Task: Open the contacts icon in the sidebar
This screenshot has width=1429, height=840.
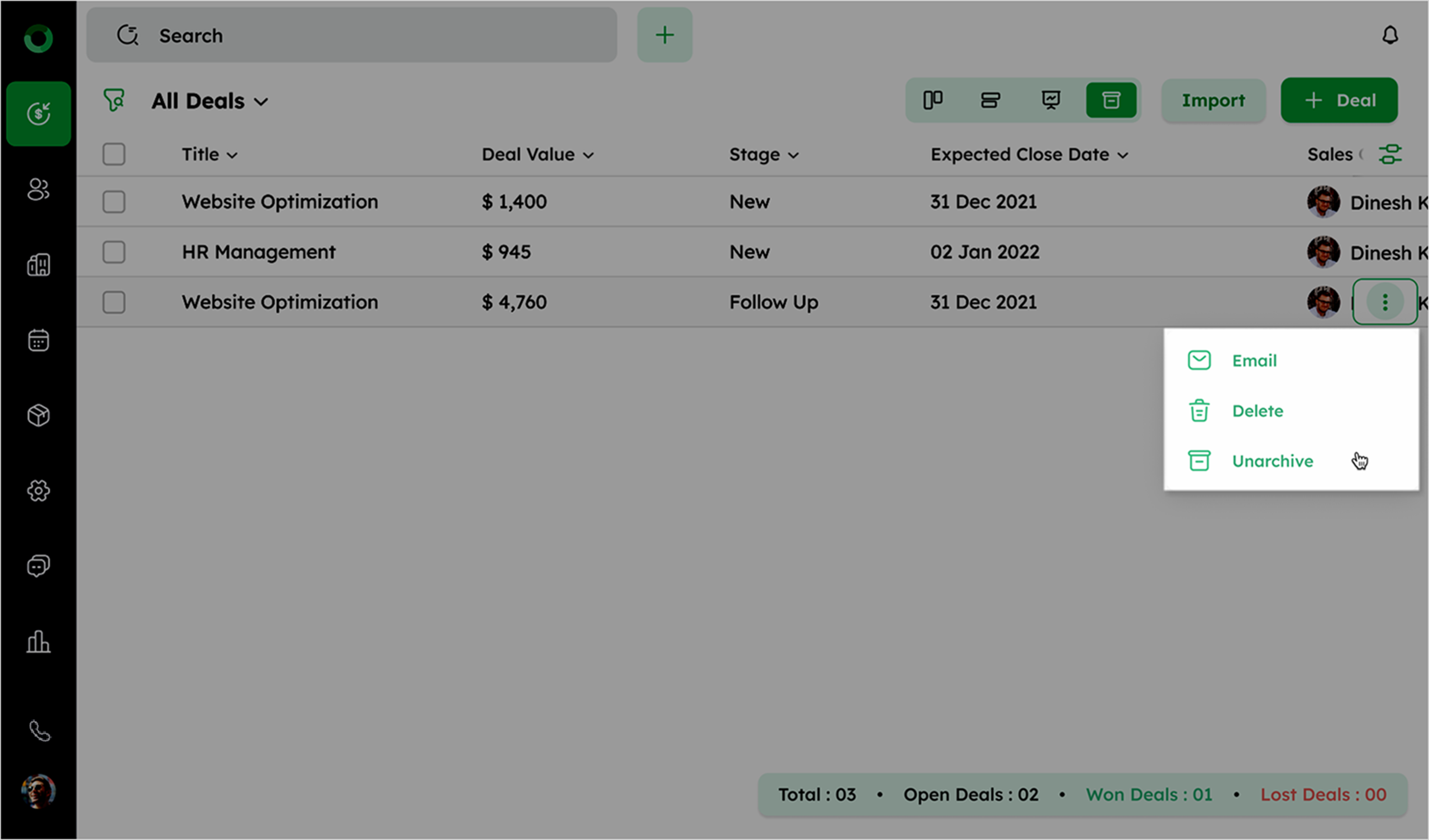Action: (39, 189)
